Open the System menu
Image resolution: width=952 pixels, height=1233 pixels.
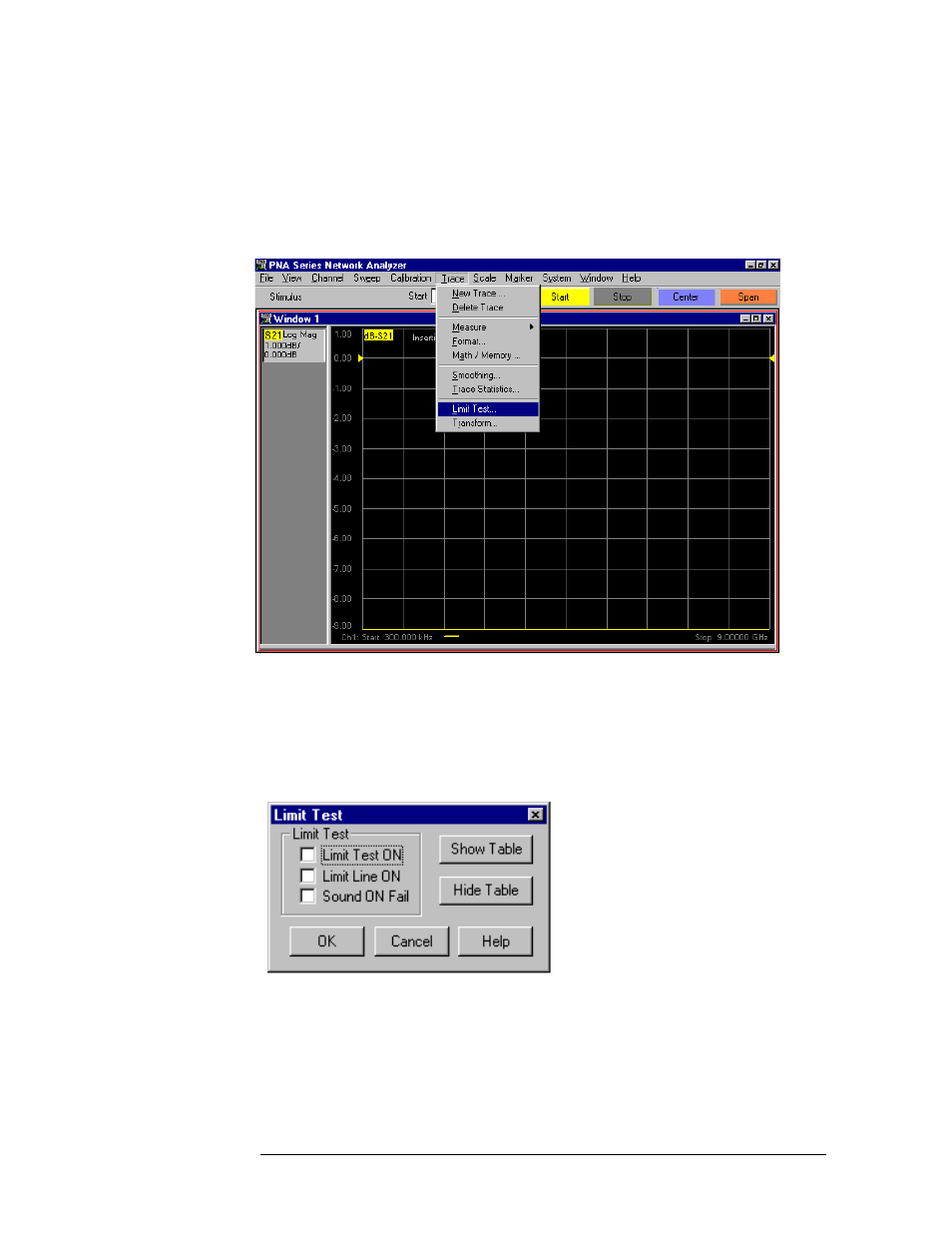[x=557, y=279]
